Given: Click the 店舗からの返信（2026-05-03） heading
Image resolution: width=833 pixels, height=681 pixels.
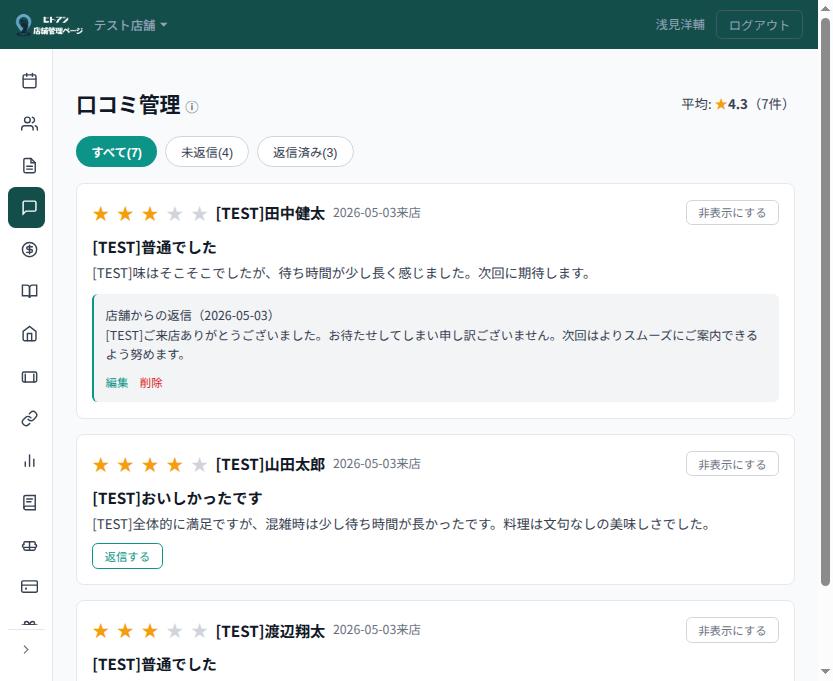Looking at the screenshot, I should tap(190, 316).
